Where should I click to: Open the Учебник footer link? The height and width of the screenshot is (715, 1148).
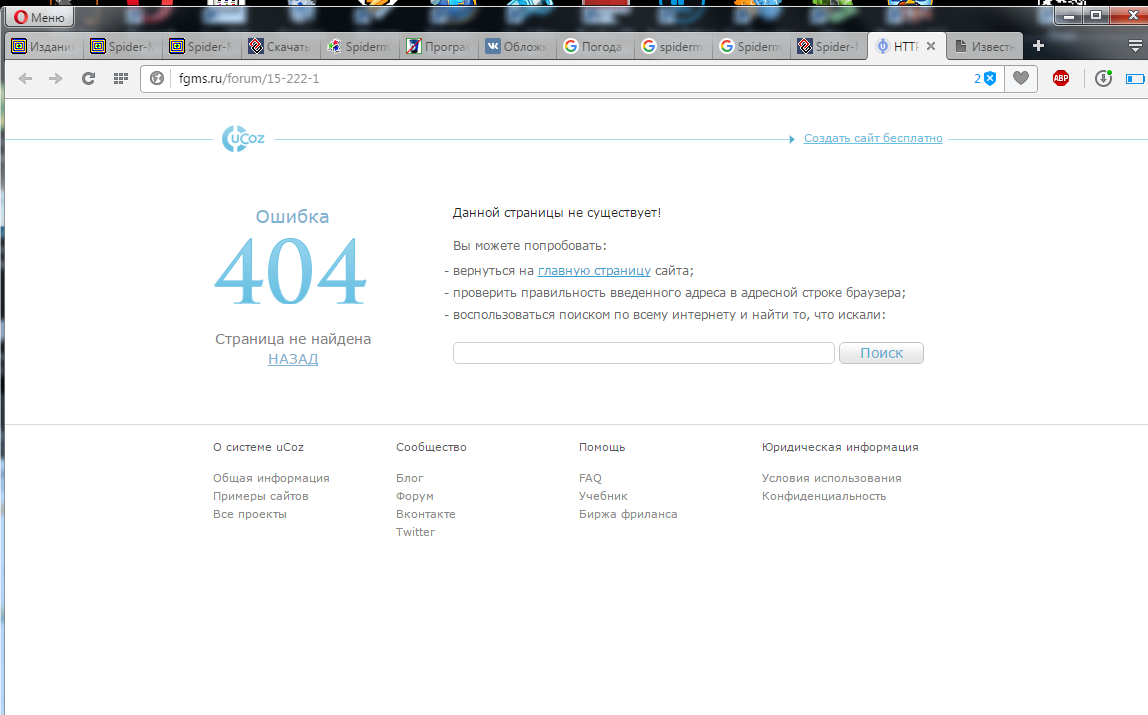[x=603, y=496]
